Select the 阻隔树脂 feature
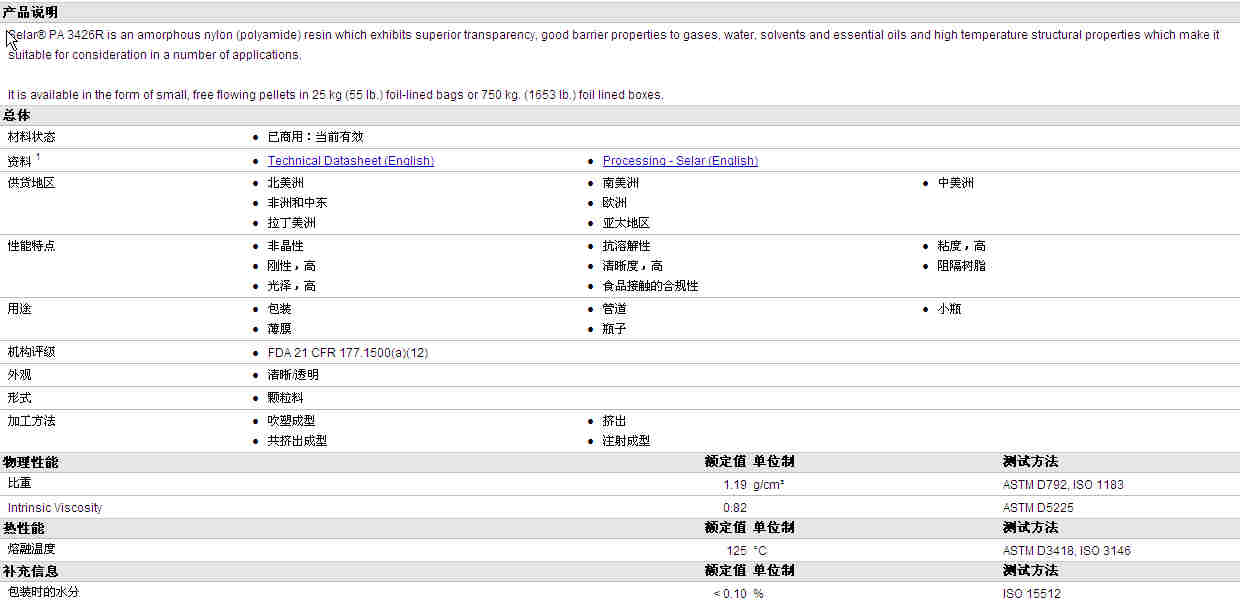The height and width of the screenshot is (602, 1240). [x=961, y=266]
